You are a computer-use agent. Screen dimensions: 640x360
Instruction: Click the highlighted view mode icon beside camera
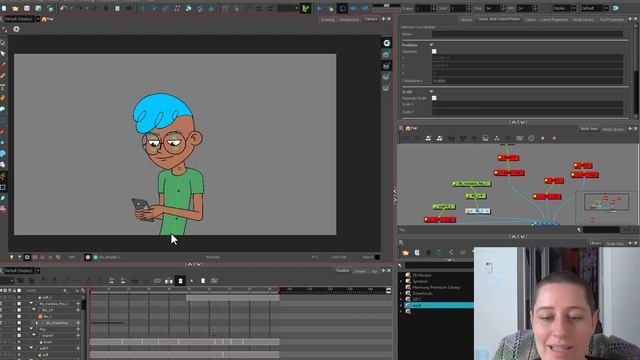(x=386, y=66)
